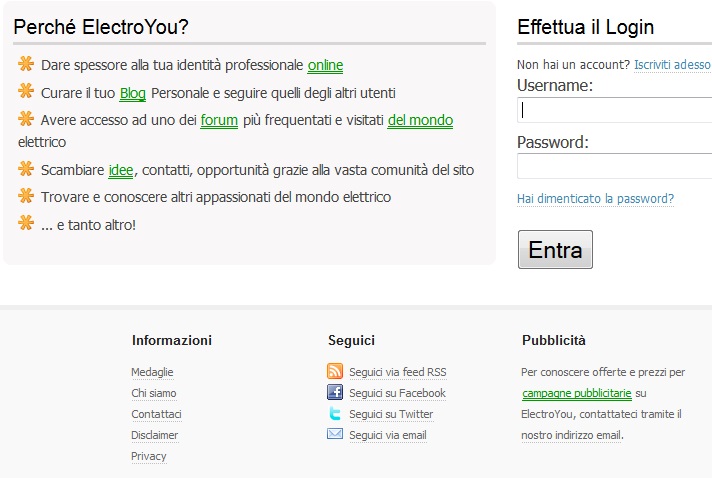Click the RSS feed icon
This screenshot has height=478, width=712.
point(335,372)
